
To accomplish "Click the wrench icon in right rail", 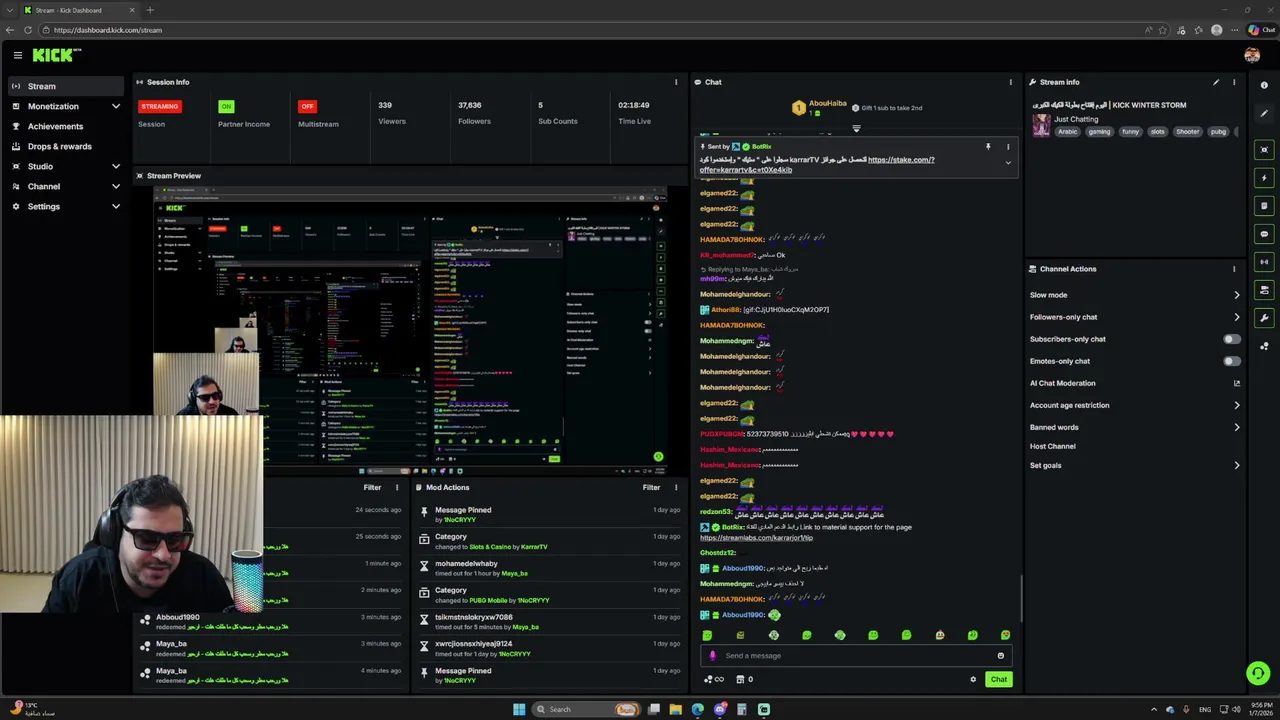I will click(x=1264, y=318).
